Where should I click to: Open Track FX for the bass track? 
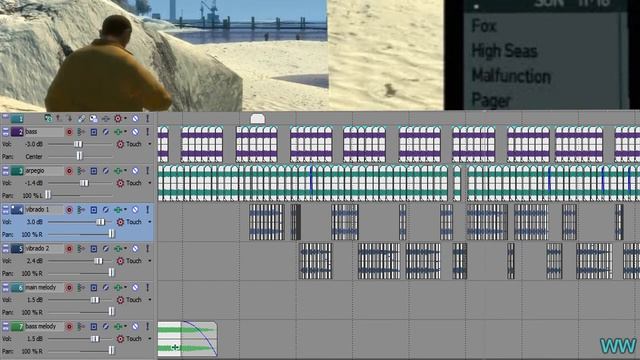pyautogui.click(x=118, y=132)
